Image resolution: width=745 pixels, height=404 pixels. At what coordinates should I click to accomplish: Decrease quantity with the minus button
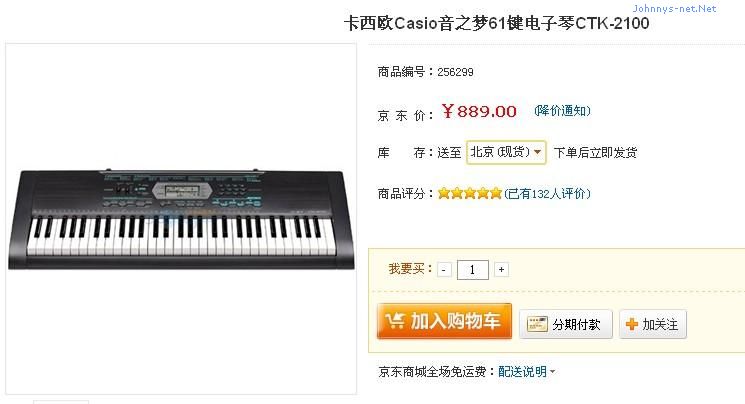(x=444, y=269)
